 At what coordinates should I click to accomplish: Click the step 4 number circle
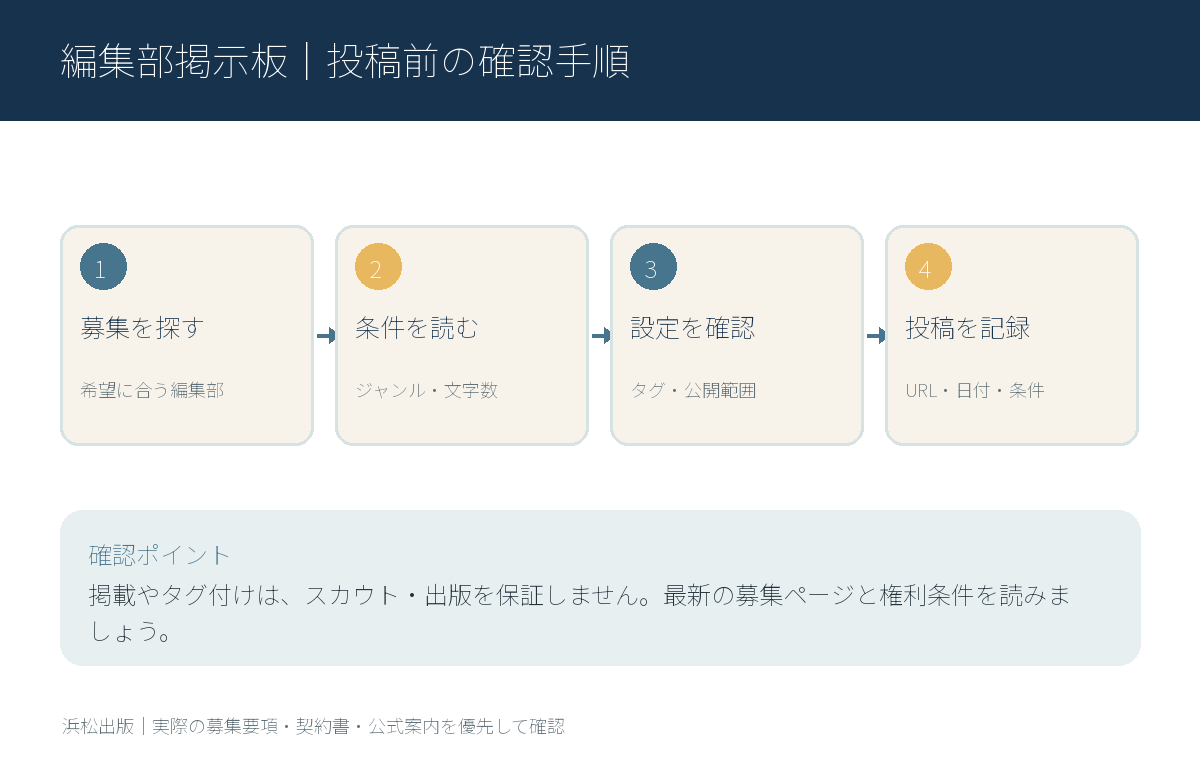tap(928, 268)
